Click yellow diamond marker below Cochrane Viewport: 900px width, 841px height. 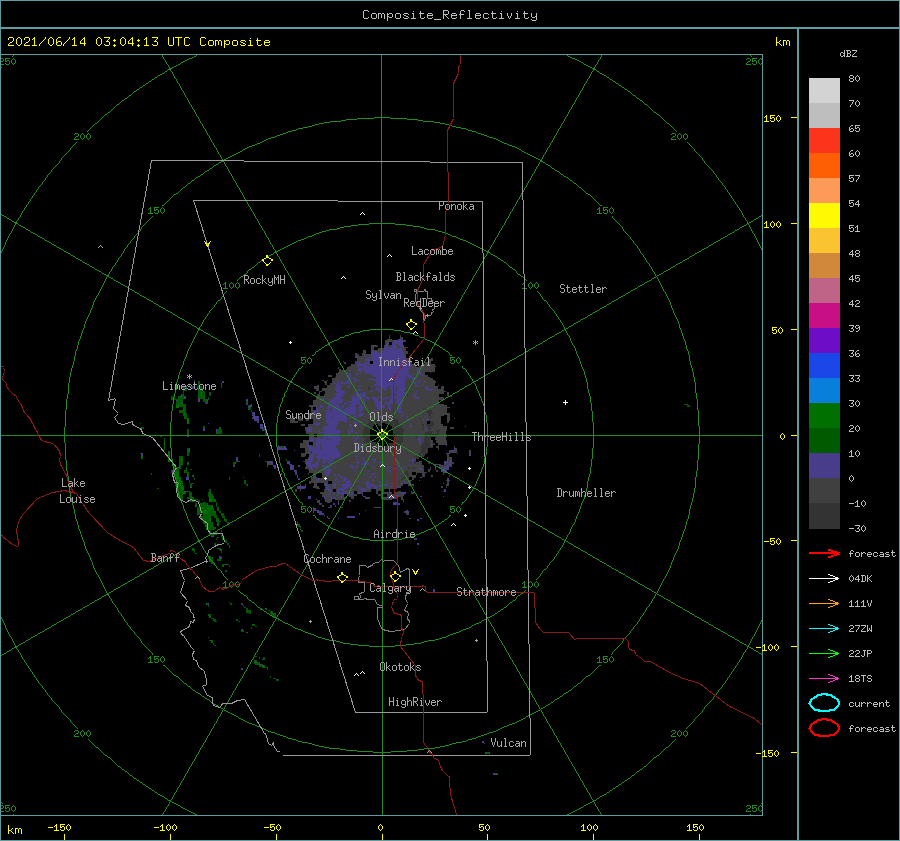tap(342, 577)
